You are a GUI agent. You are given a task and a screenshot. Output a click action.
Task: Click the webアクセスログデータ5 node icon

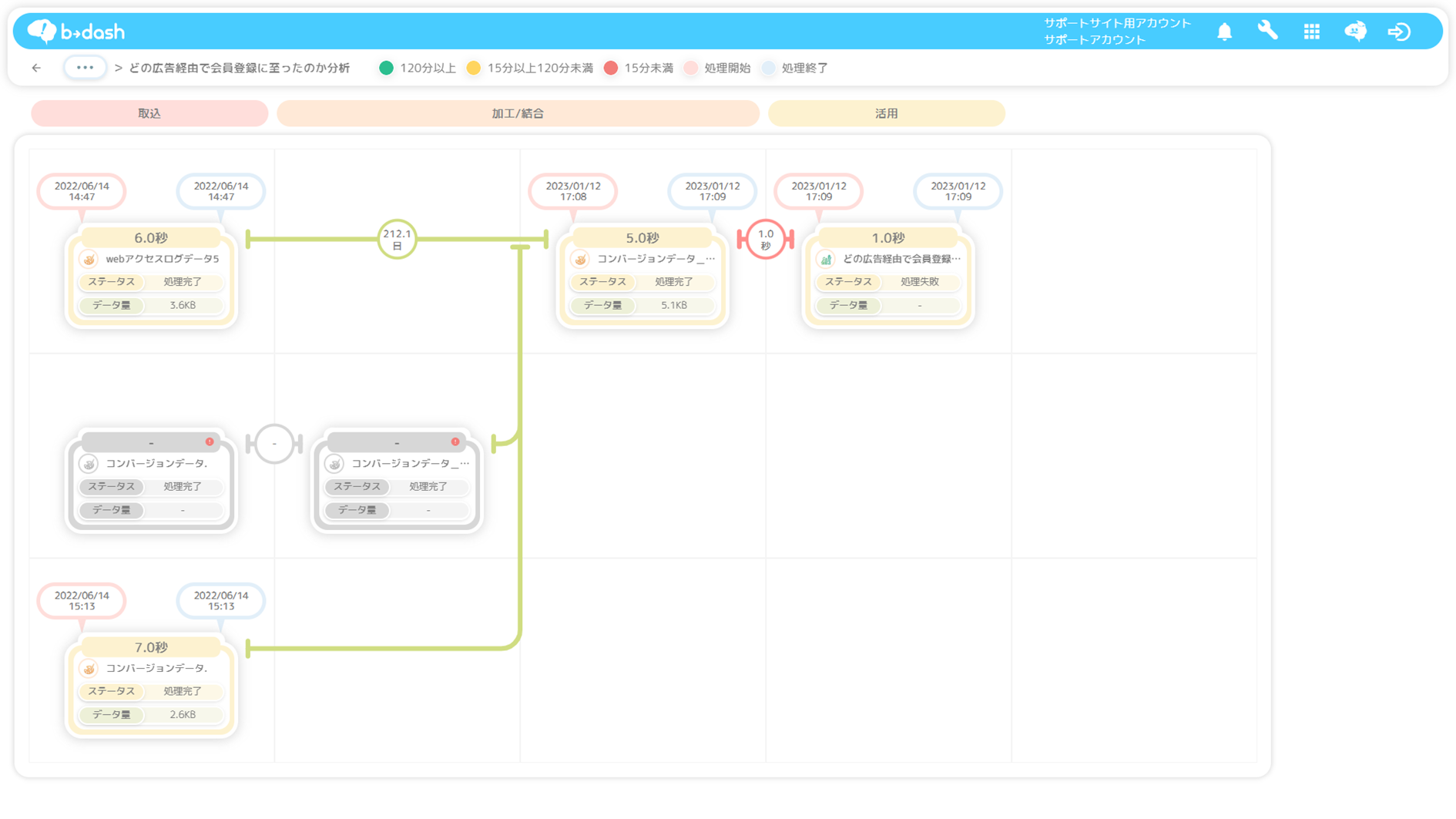pos(89,259)
